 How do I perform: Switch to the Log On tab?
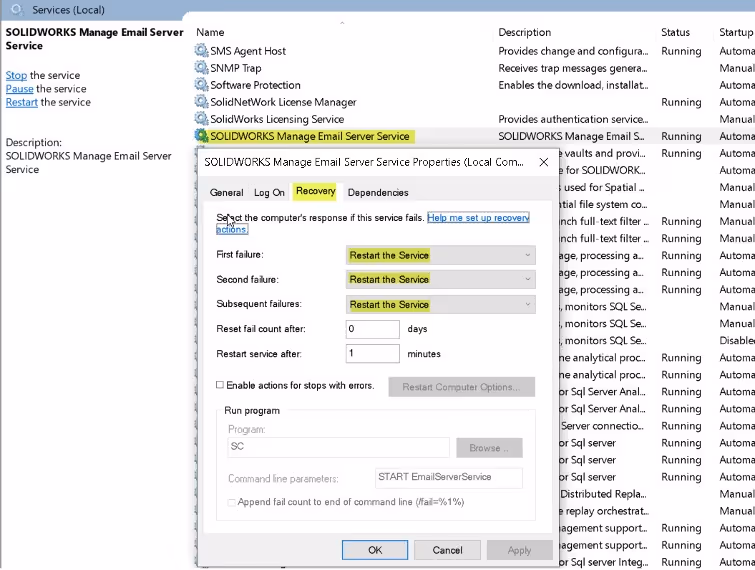269,193
